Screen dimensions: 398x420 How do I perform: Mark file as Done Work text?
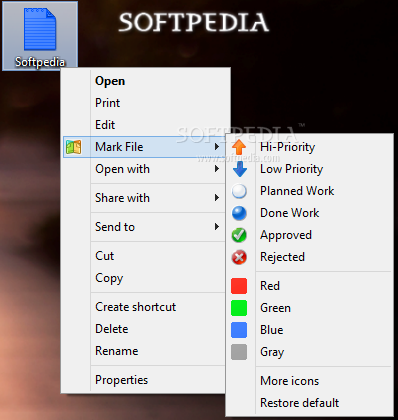point(290,213)
